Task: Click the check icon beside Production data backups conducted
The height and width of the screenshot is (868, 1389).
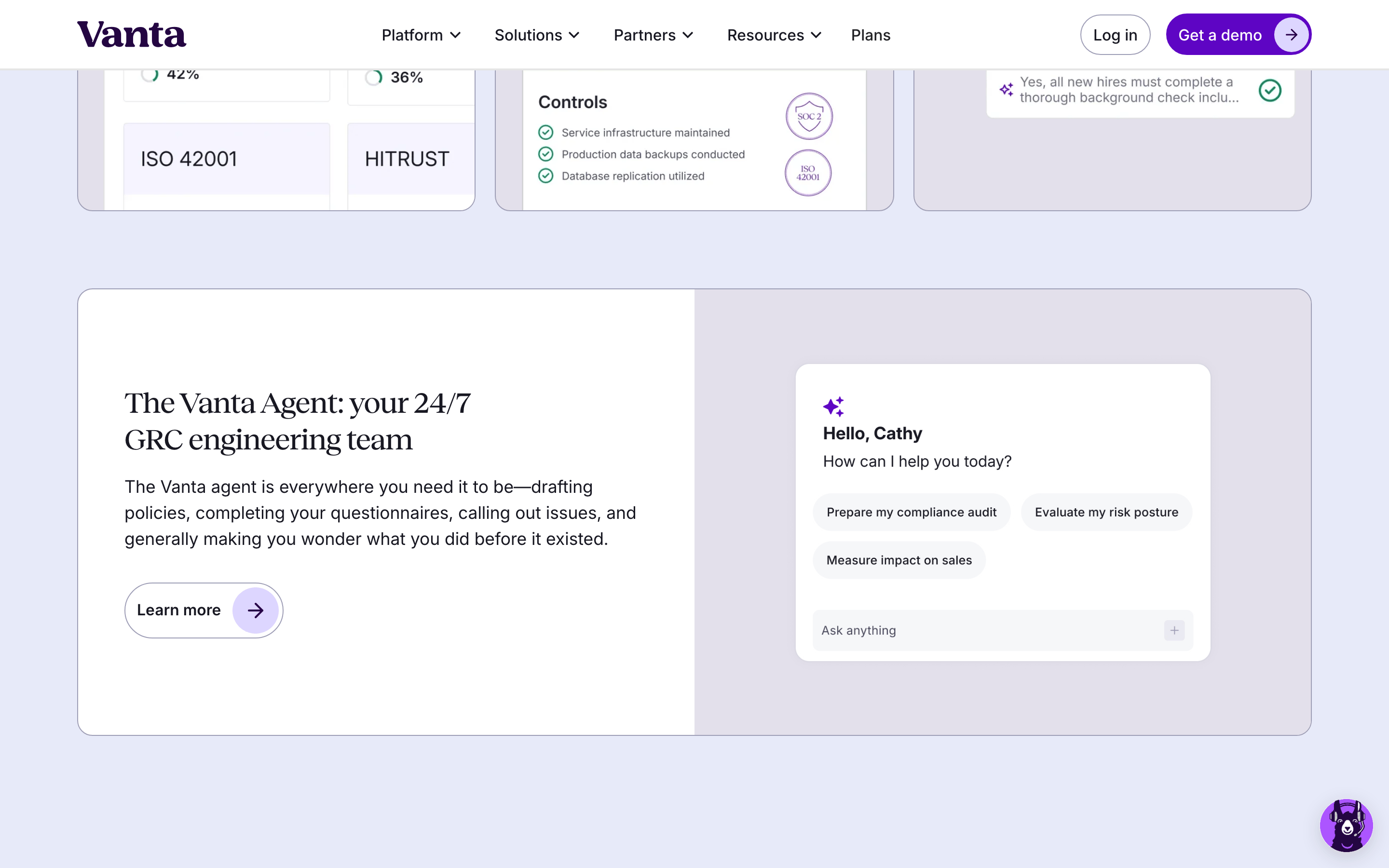Action: click(545, 154)
